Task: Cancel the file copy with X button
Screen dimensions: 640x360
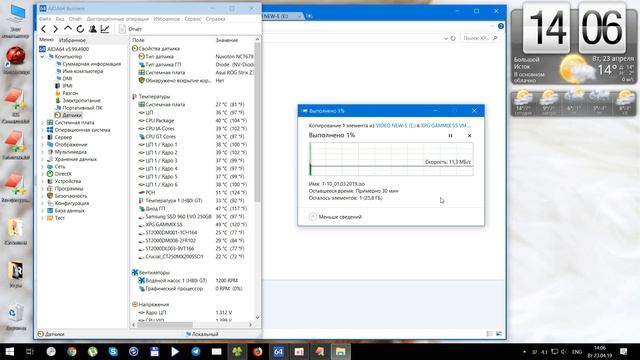Action: pos(469,136)
